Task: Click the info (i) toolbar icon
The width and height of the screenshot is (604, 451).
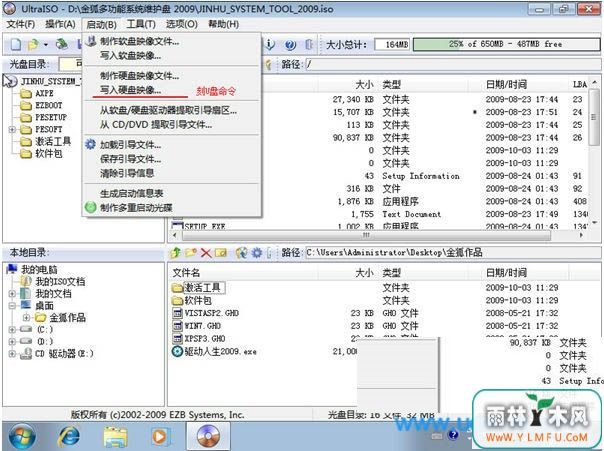Action: (x=270, y=45)
